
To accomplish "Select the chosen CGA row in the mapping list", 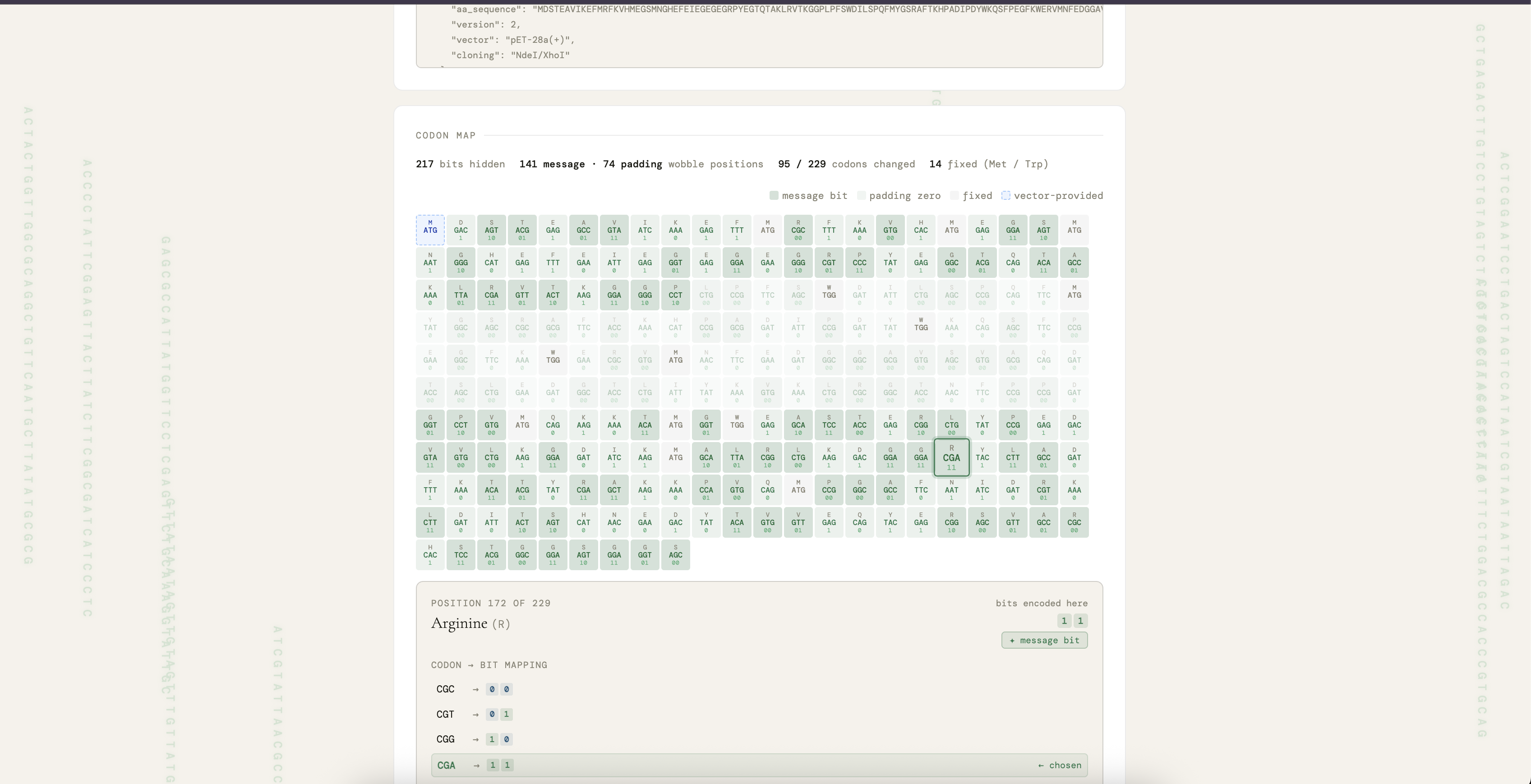I will [759, 766].
